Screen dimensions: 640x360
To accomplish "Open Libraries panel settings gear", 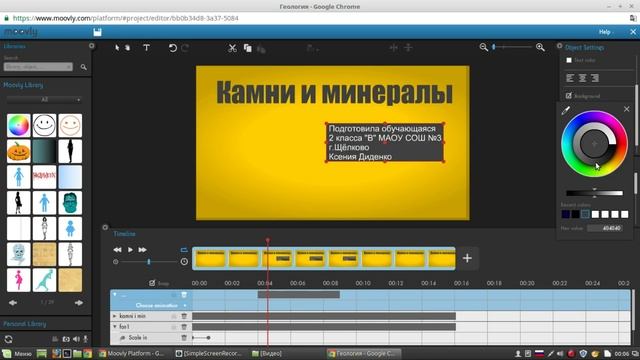I will tap(91, 46).
